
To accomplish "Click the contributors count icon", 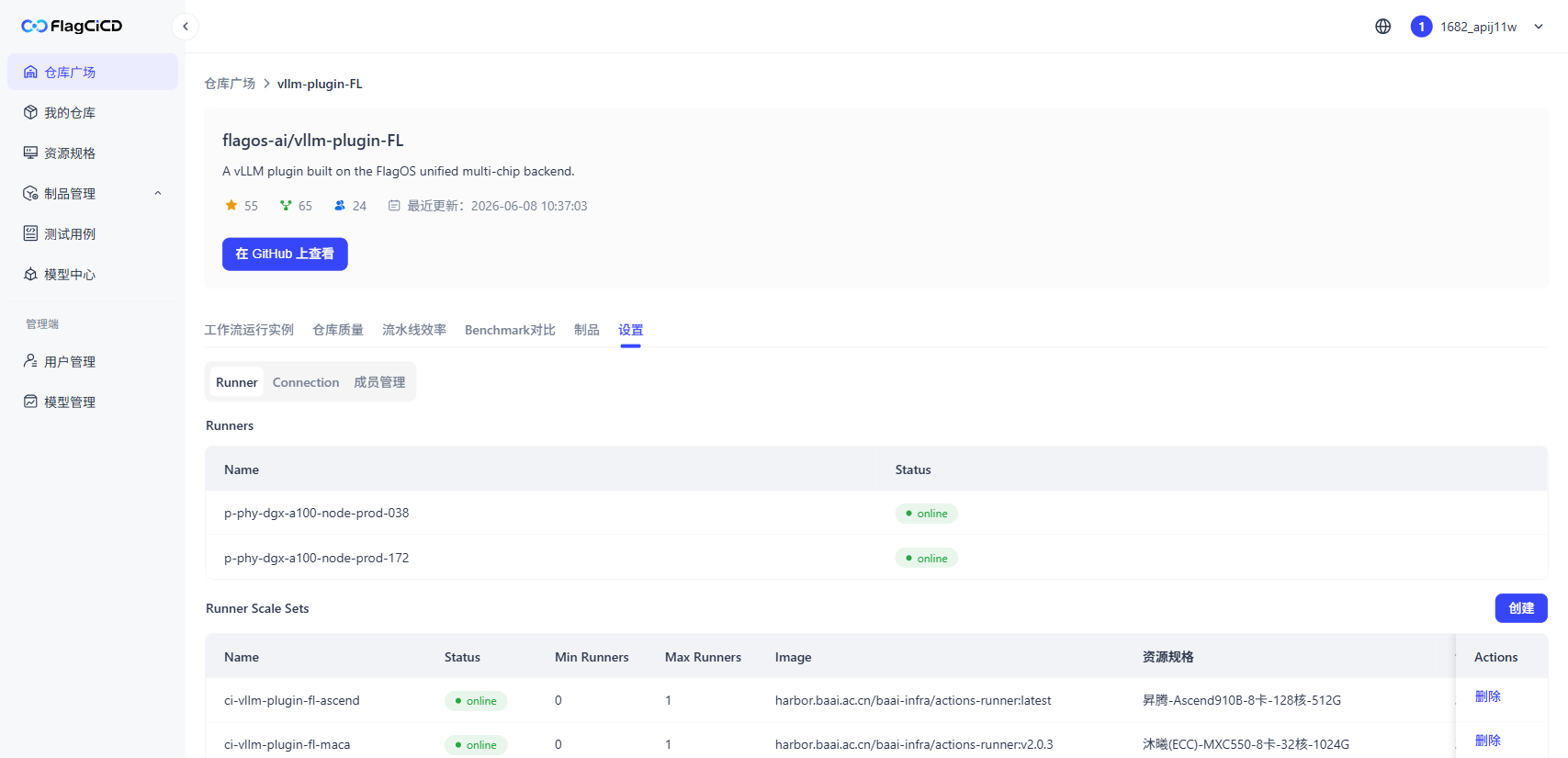I will point(340,205).
